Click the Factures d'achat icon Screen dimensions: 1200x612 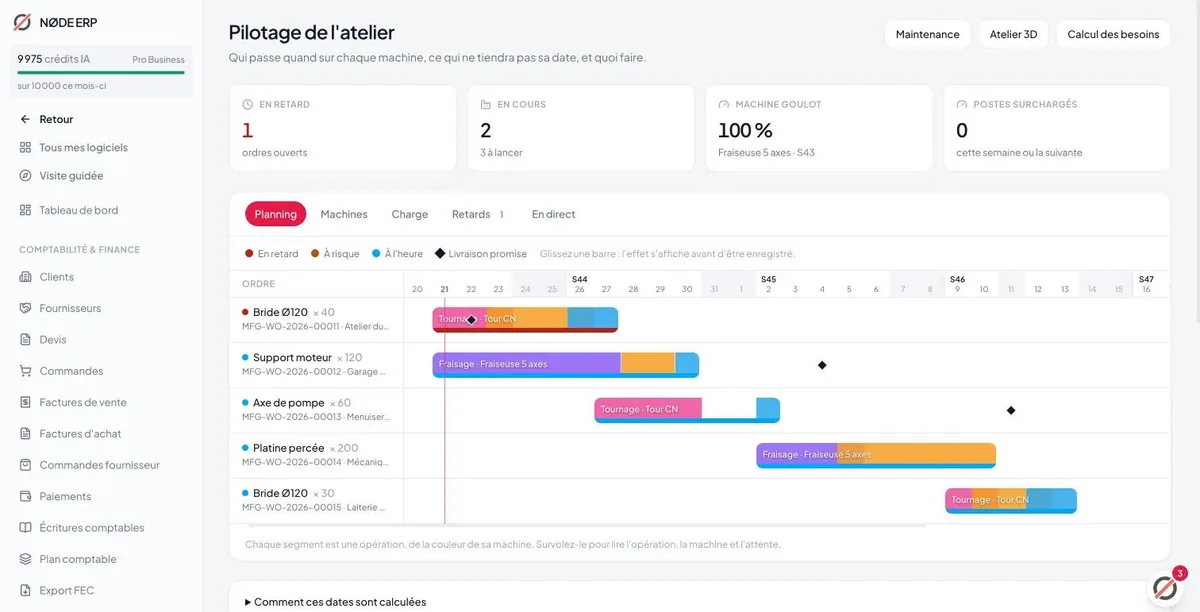pos(25,434)
